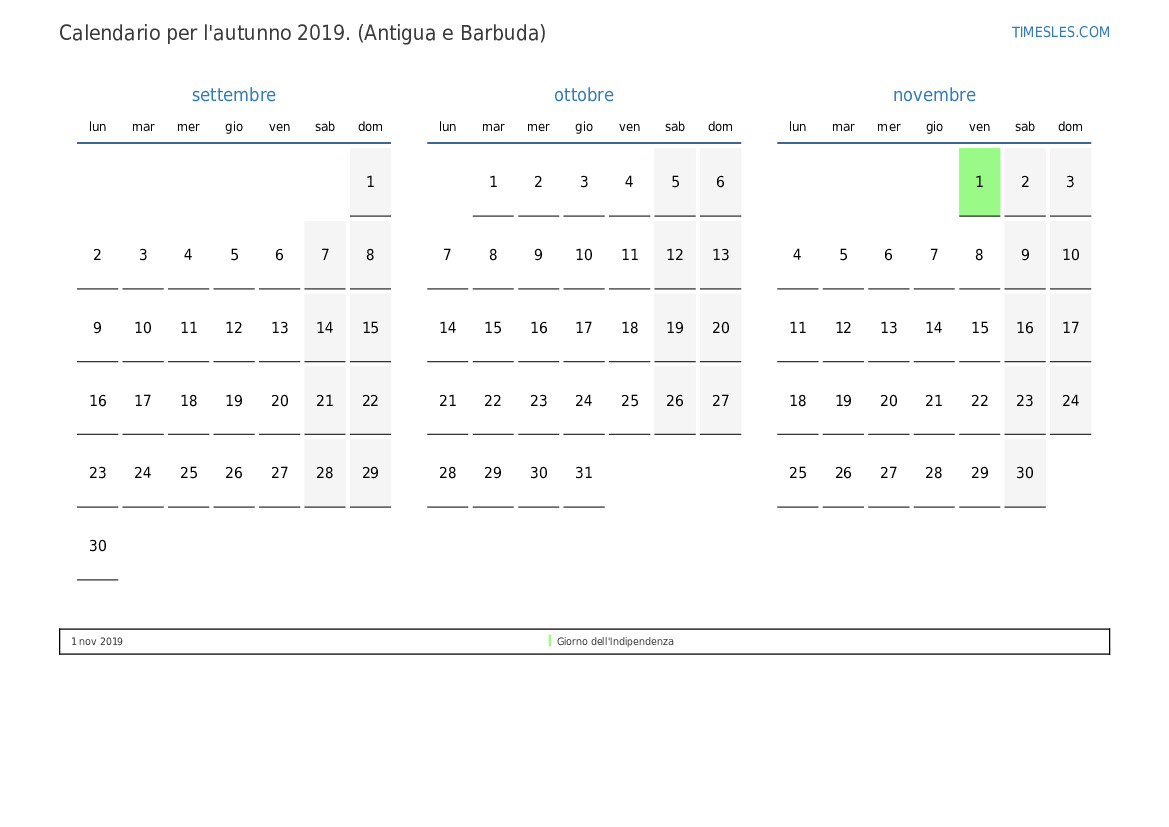Select the ottobre month heading
1169x827 pixels.
point(584,95)
